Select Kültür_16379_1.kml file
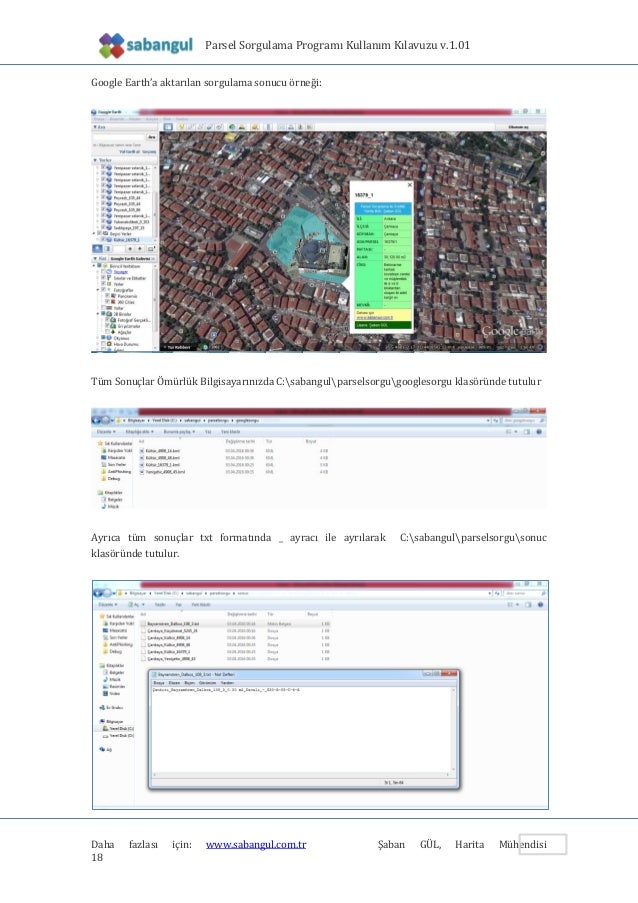 tap(161, 465)
